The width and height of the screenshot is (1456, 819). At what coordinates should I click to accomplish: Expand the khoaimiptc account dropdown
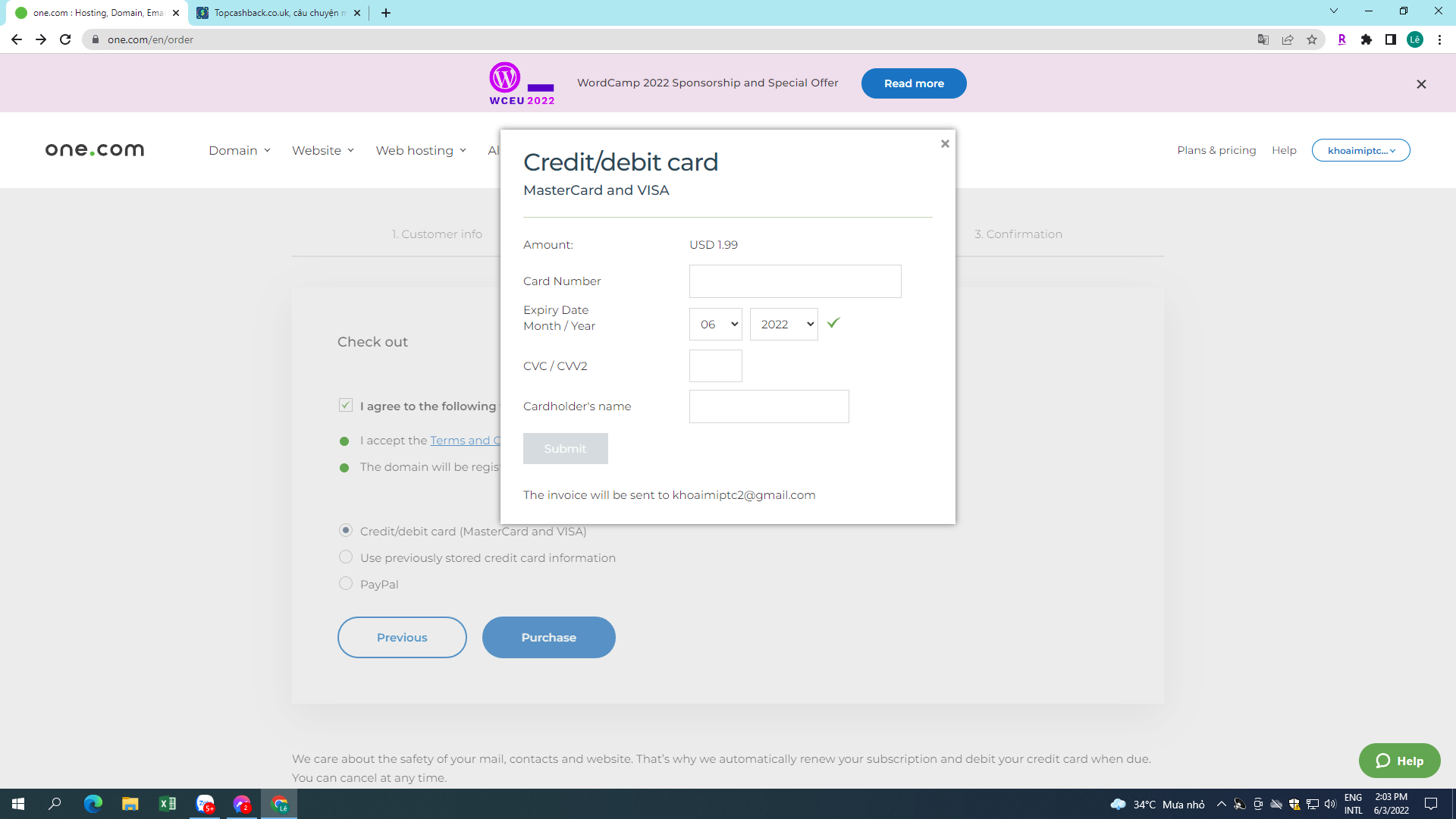coord(1360,150)
